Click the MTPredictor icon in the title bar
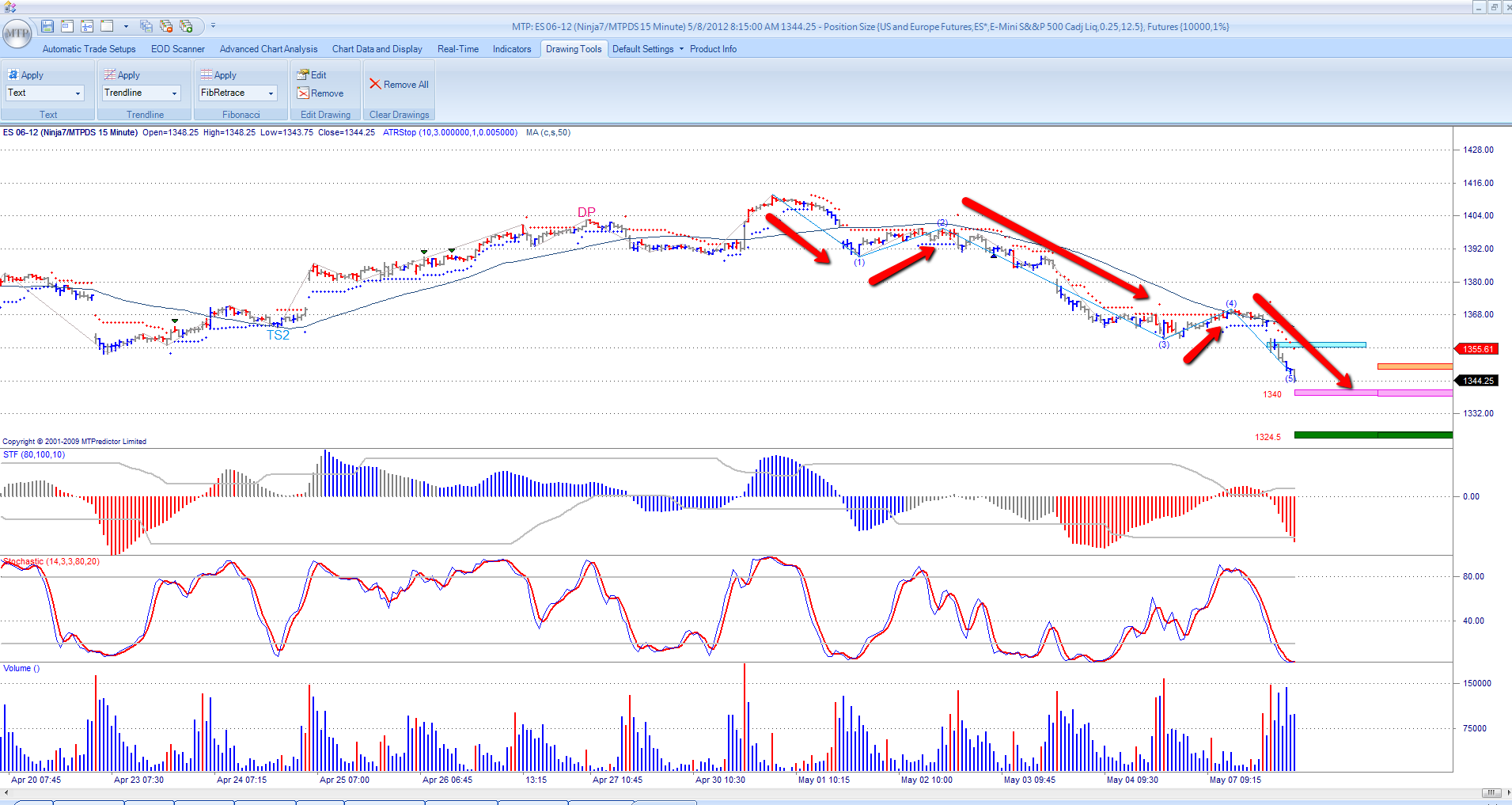This screenshot has height=805, width=1512. [9, 7]
